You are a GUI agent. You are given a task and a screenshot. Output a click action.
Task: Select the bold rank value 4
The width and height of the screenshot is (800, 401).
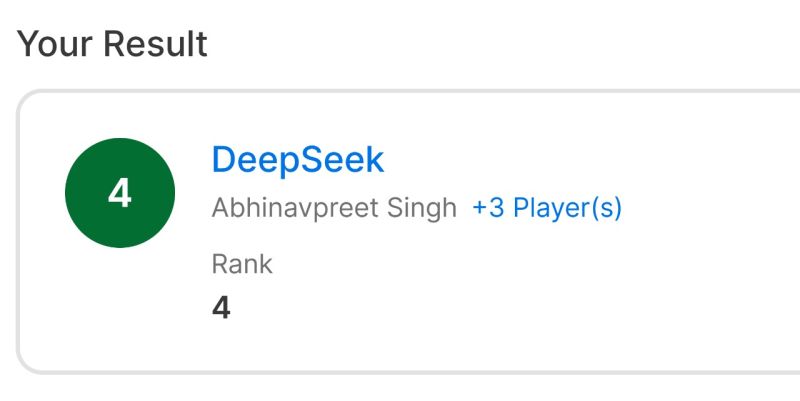(x=221, y=308)
